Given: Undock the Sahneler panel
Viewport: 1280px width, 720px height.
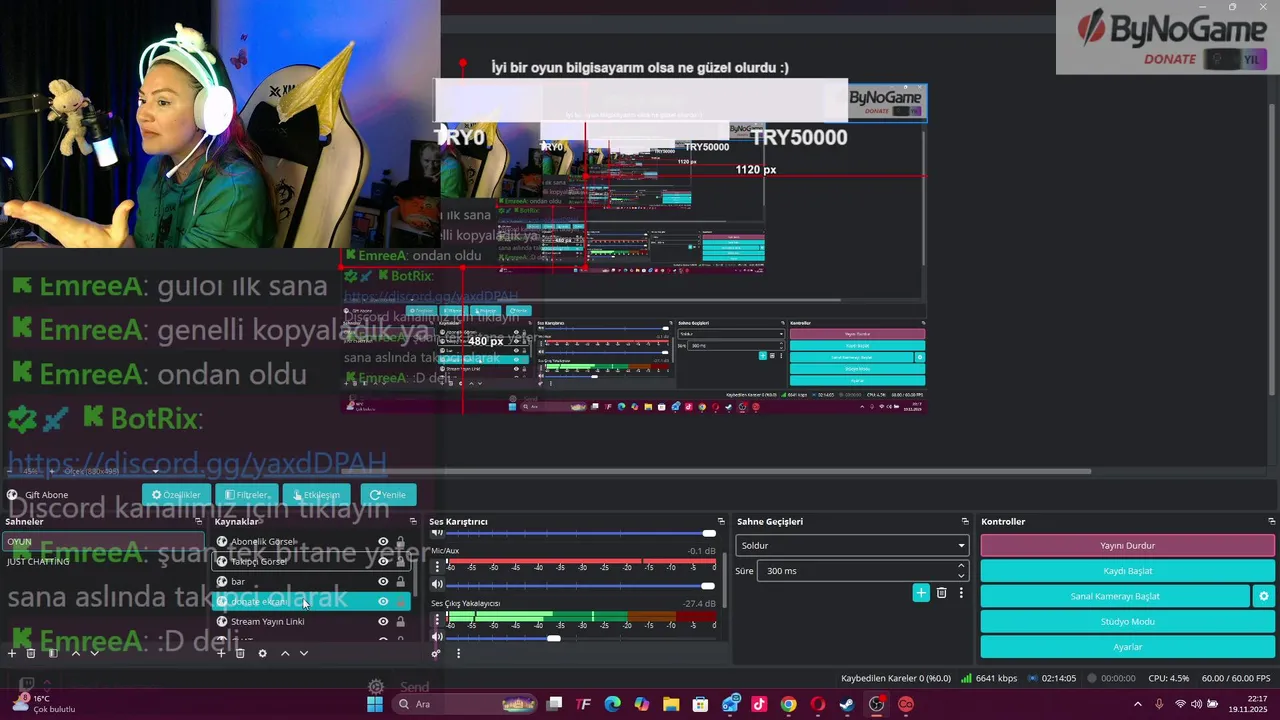Looking at the screenshot, I should pyautogui.click(x=198, y=521).
